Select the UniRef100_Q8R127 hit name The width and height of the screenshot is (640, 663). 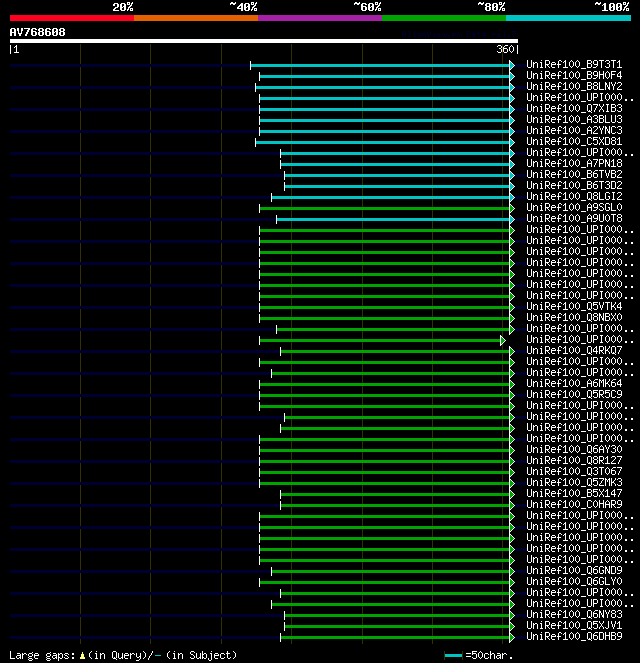tap(574, 460)
